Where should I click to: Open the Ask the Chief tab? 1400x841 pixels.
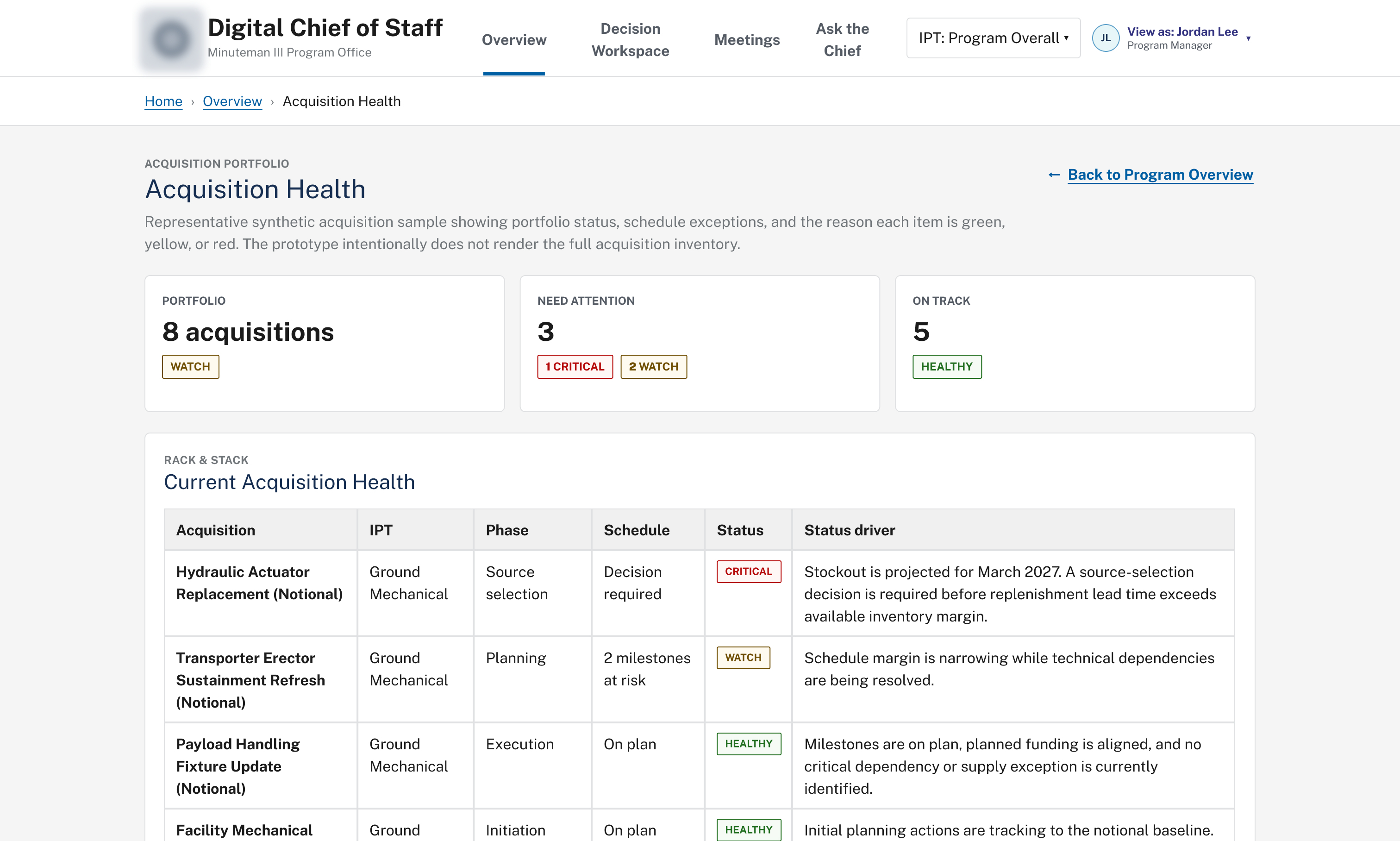coord(842,40)
